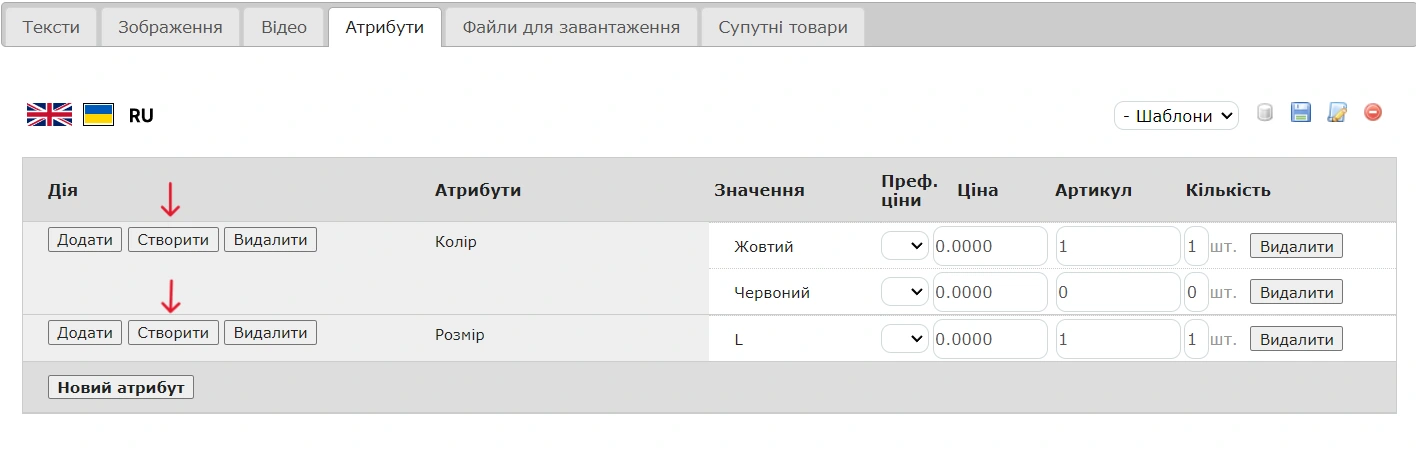Switch to the English (UK flag) language

click(x=49, y=115)
